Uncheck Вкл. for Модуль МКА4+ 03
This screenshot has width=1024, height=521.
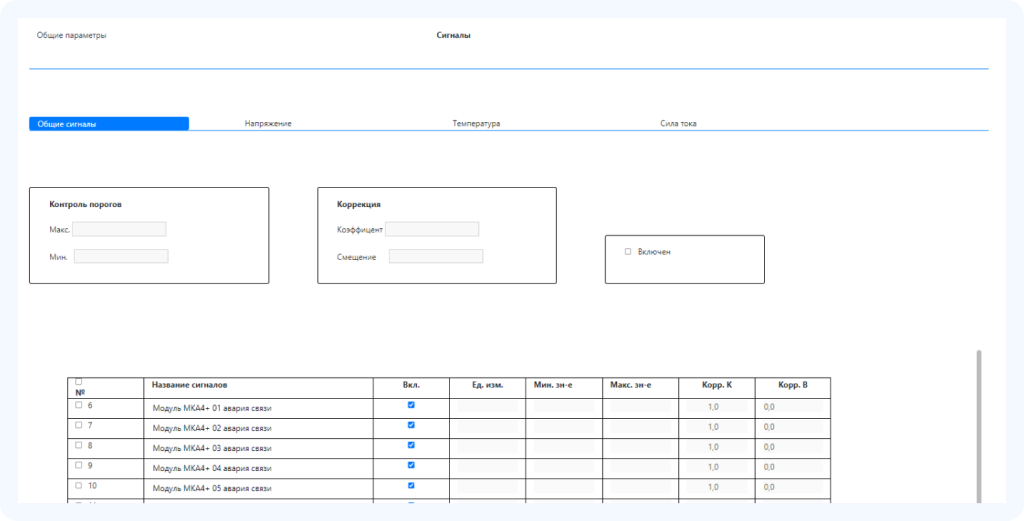coord(411,445)
